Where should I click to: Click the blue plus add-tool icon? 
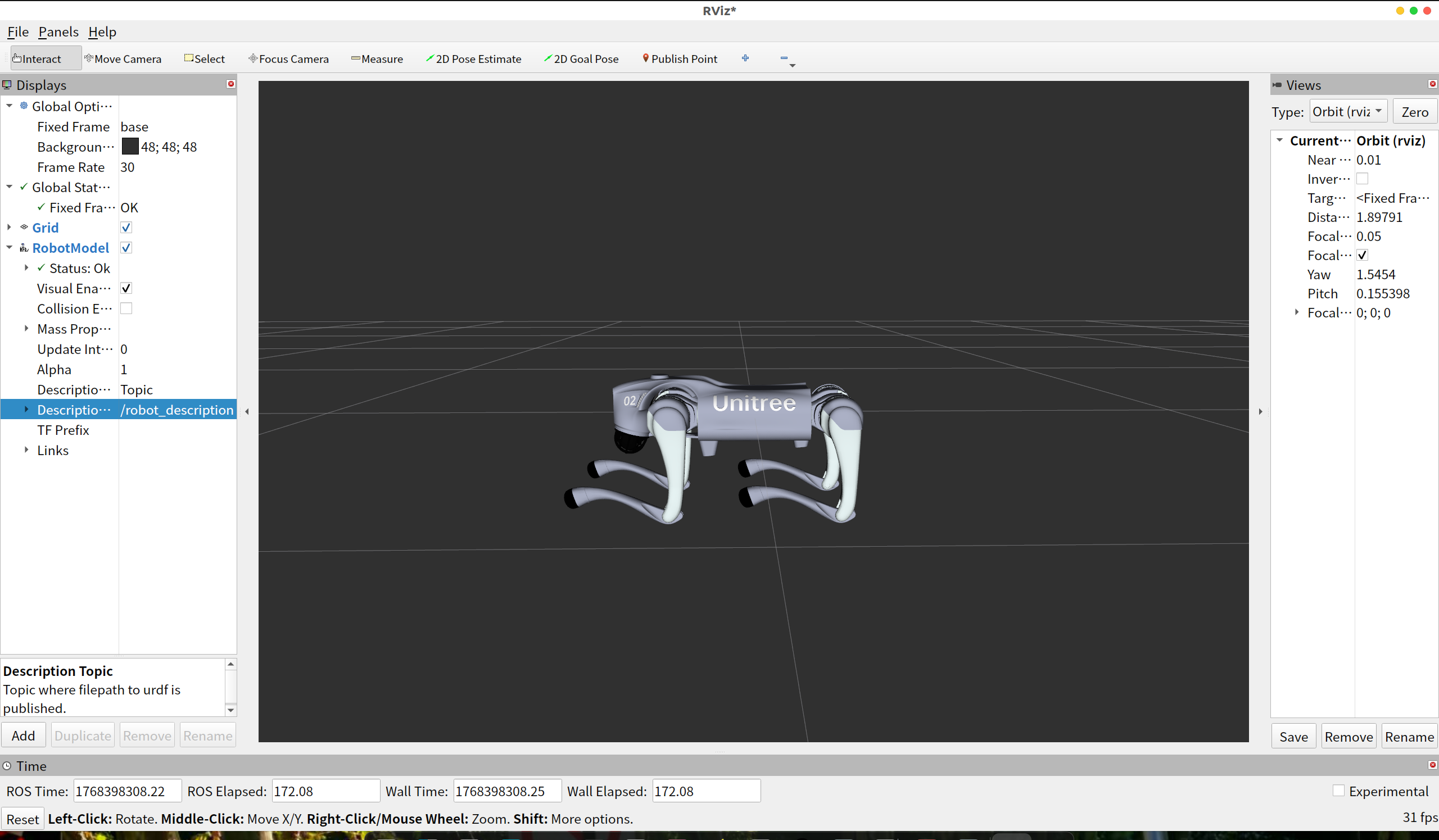point(745,58)
